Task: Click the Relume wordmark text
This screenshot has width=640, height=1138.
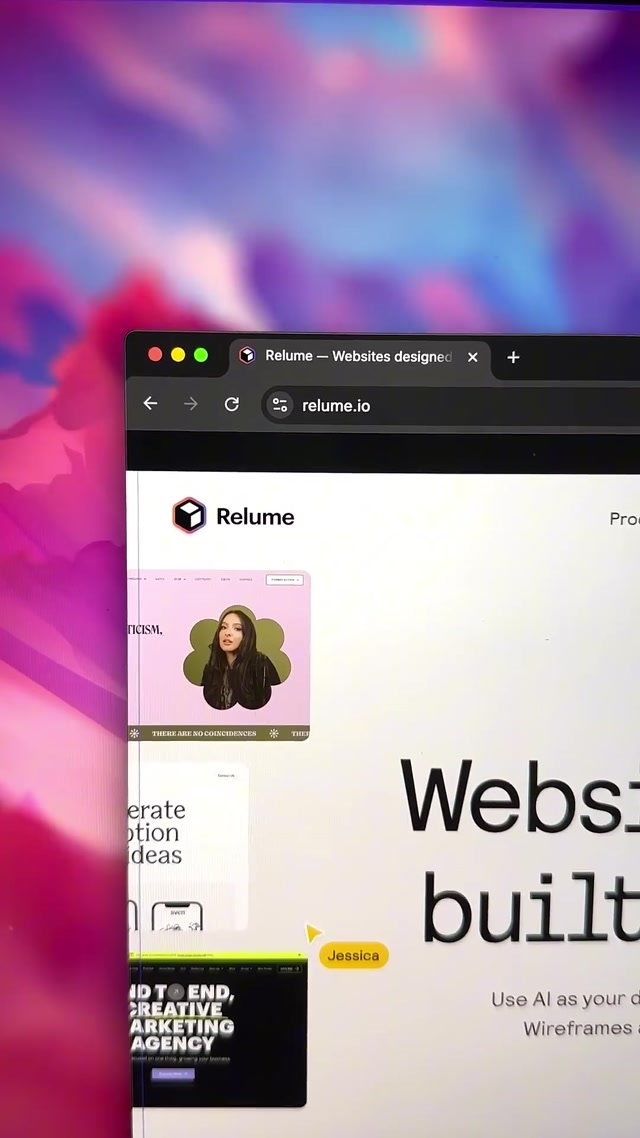Action: [255, 517]
